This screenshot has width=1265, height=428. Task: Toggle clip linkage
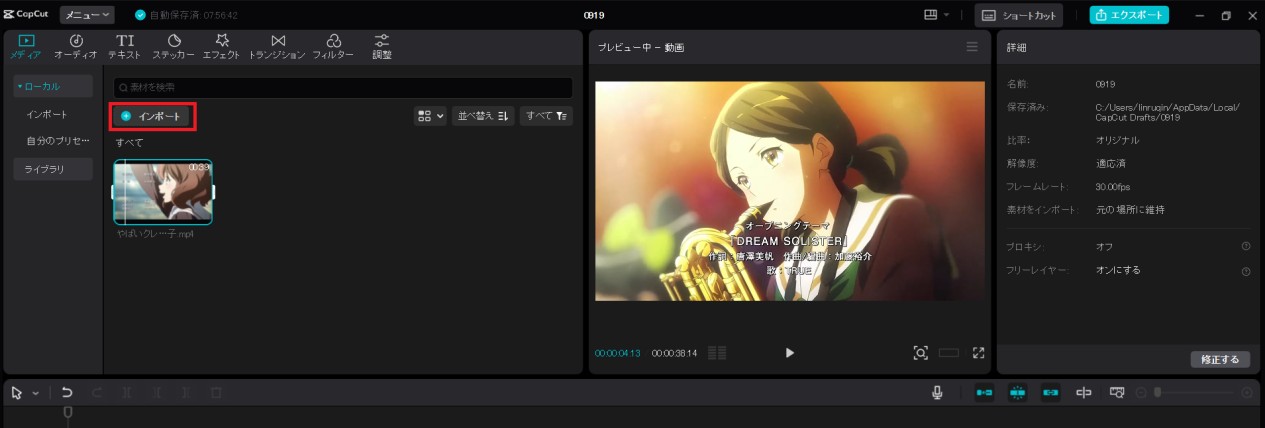[1051, 393]
